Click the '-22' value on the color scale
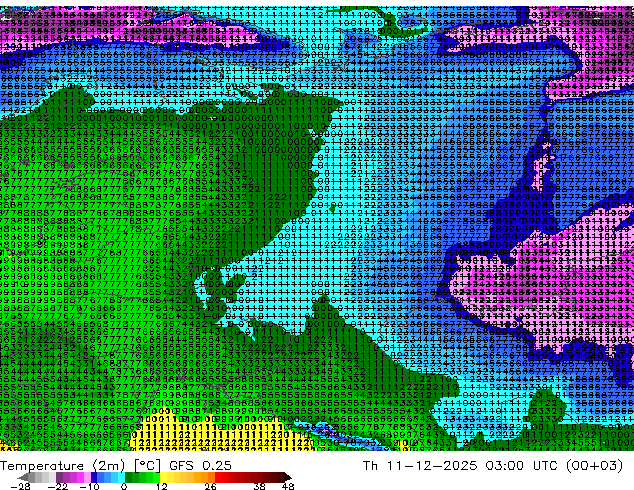634x490 pixels. (58, 486)
